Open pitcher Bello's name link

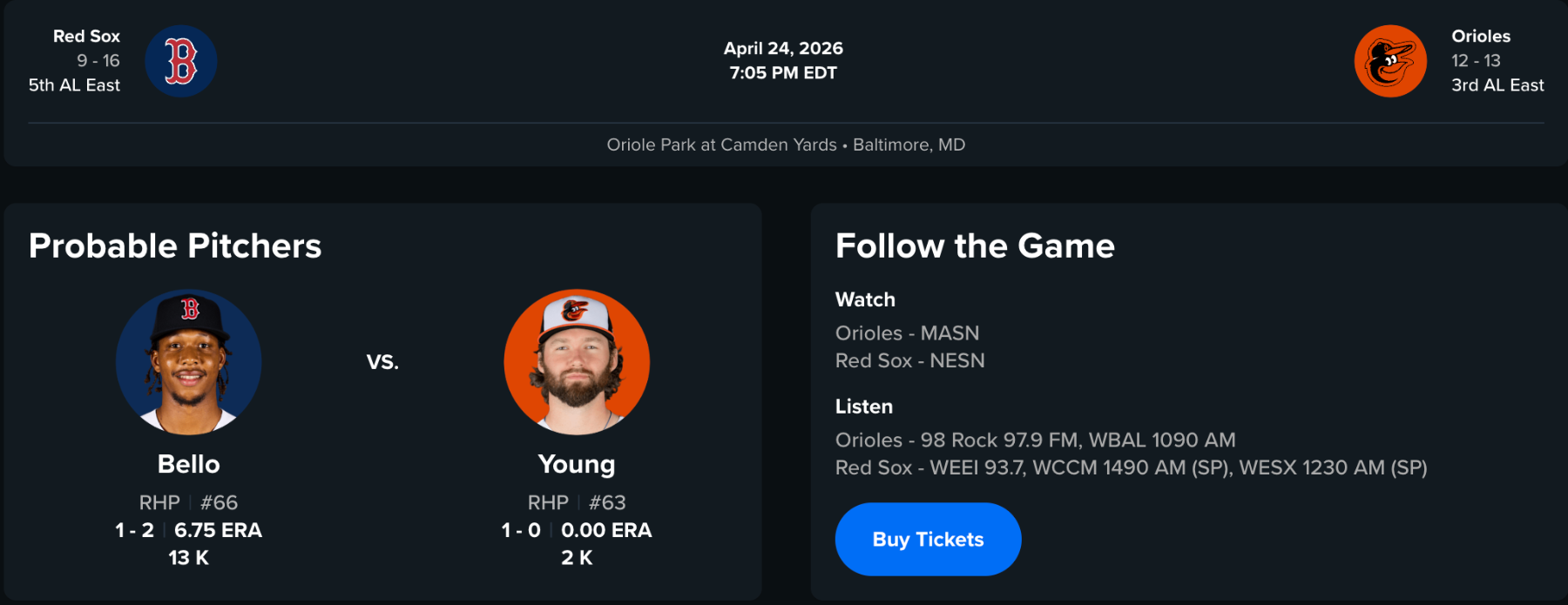click(188, 464)
